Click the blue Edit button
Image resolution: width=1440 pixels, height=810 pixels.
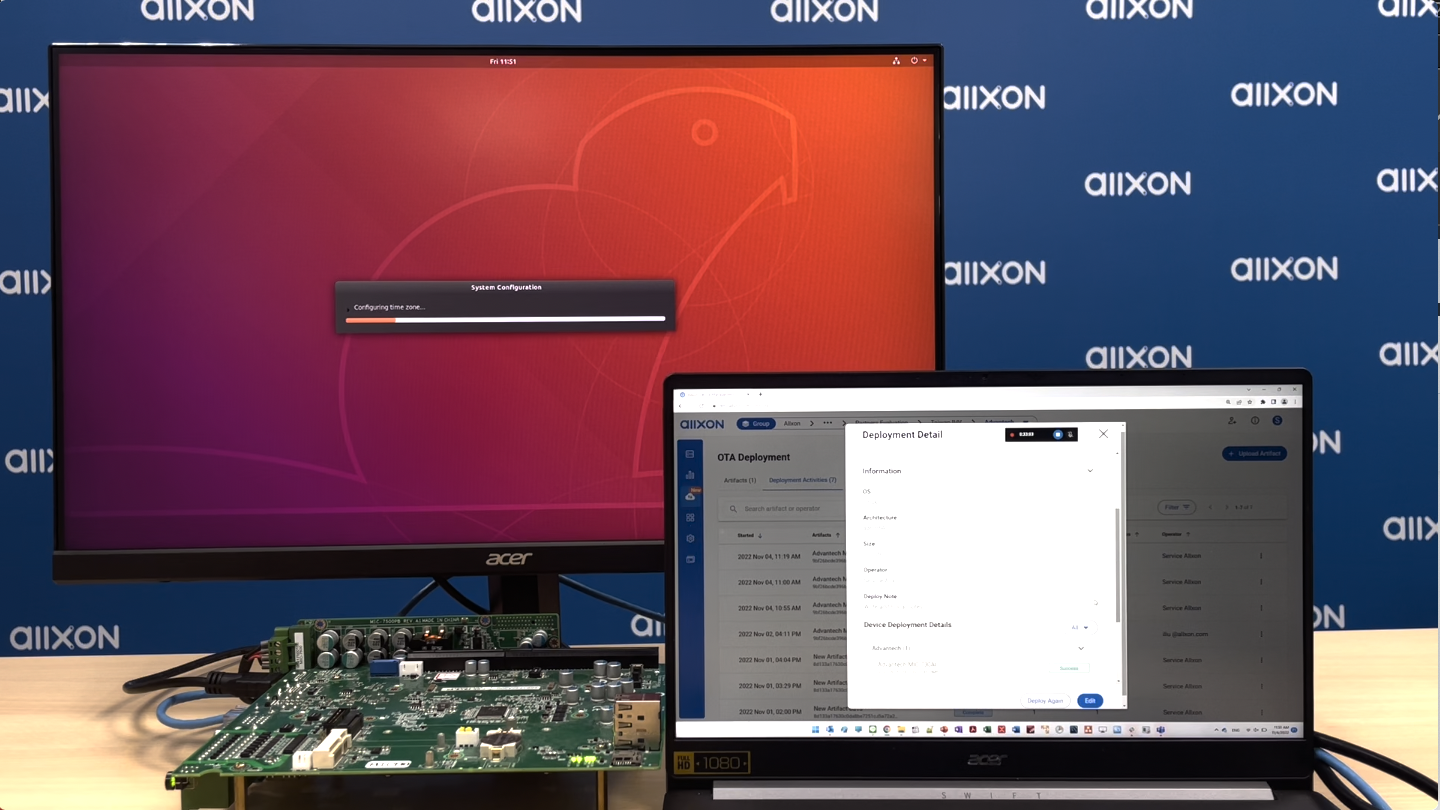[1089, 701]
